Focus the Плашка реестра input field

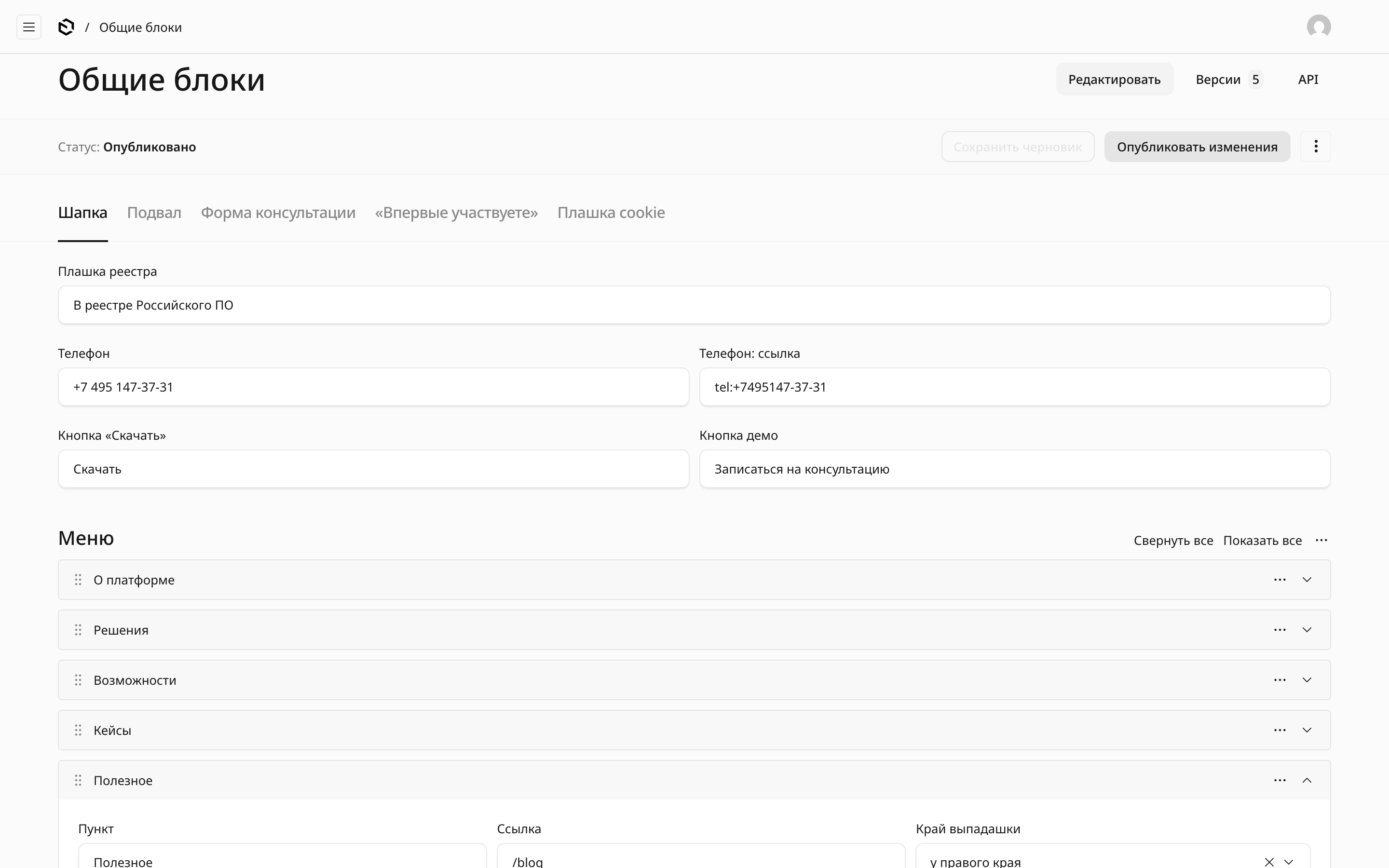click(x=694, y=305)
